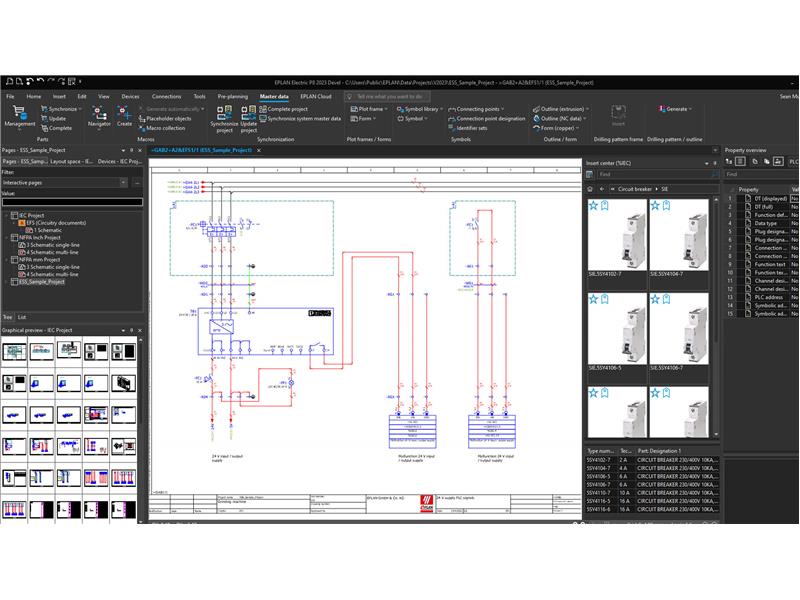This screenshot has height=600, width=800.
Task: Switch to the Home ribbon tab
Action: point(34,96)
